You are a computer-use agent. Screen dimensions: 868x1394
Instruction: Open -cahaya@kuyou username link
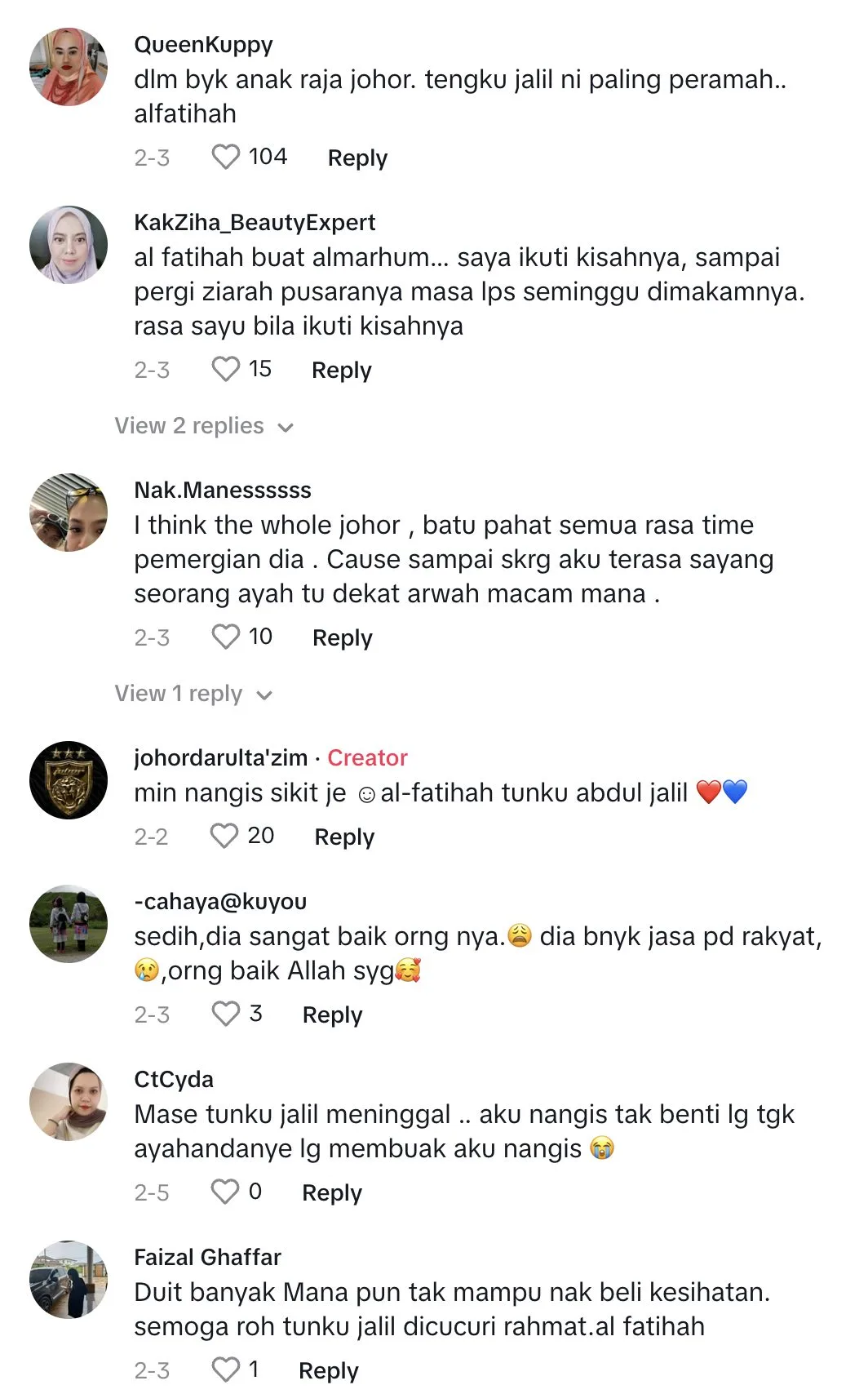pos(220,901)
